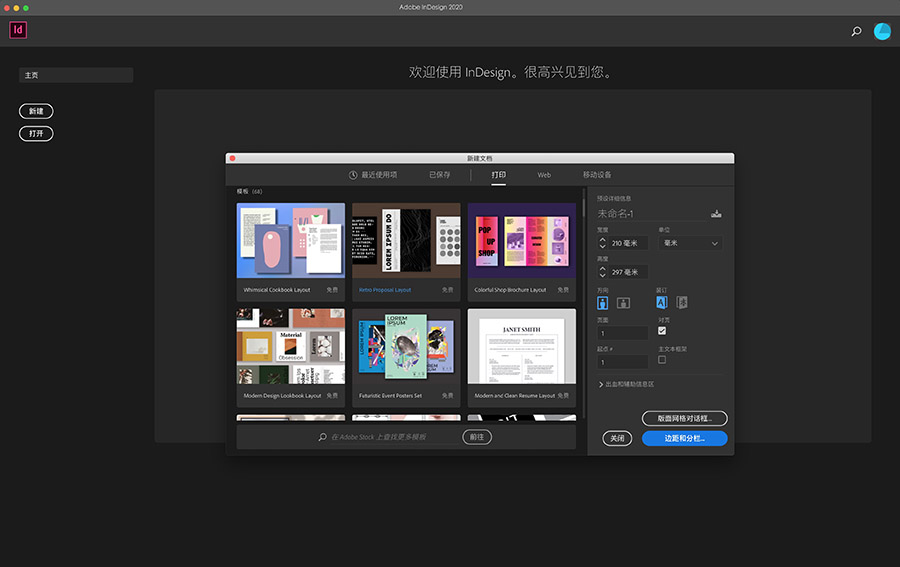Switch to the Web tab
Viewport: 900px width, 567px height.
[544, 175]
